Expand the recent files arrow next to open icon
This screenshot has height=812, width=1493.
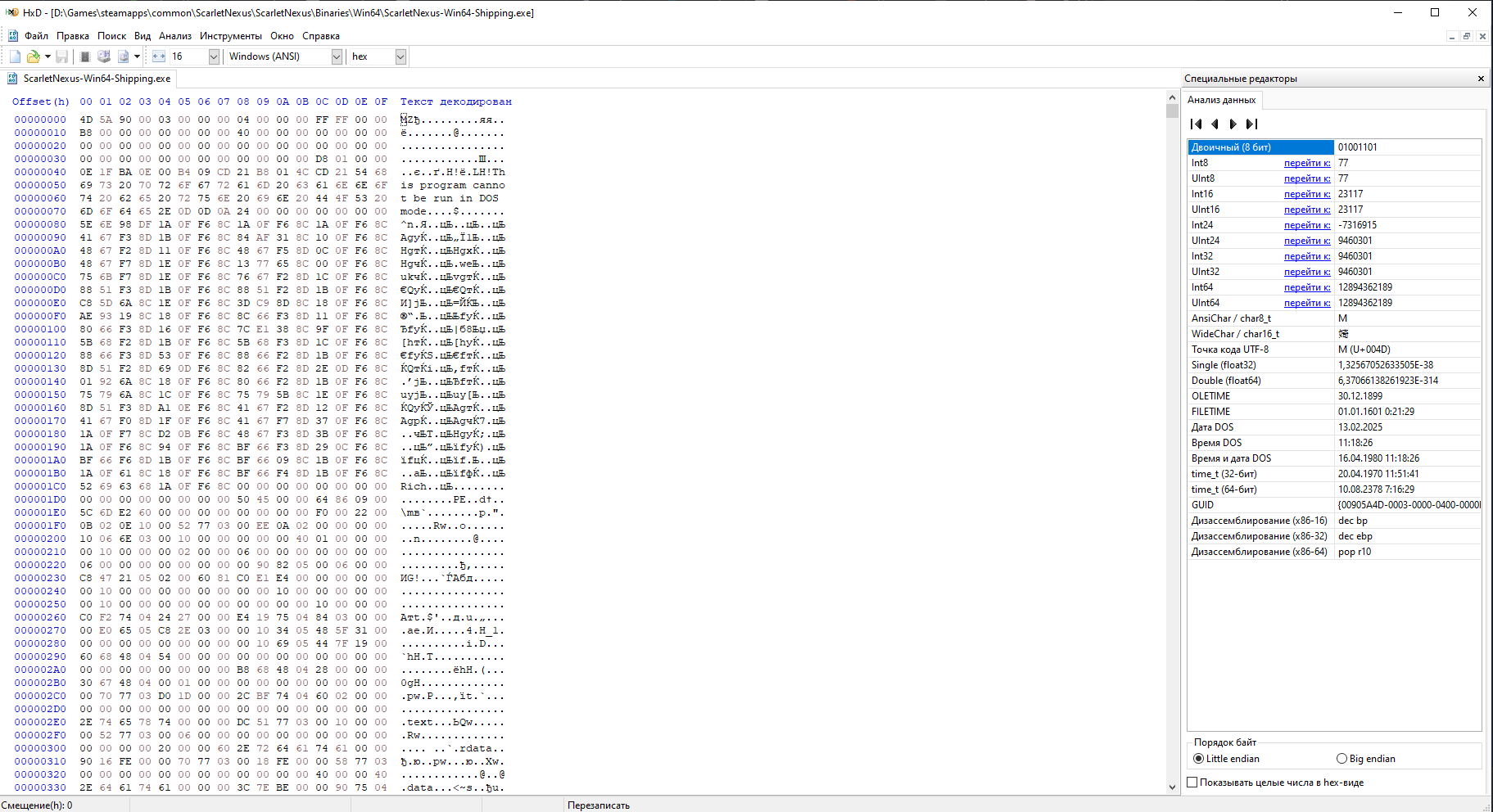point(48,56)
